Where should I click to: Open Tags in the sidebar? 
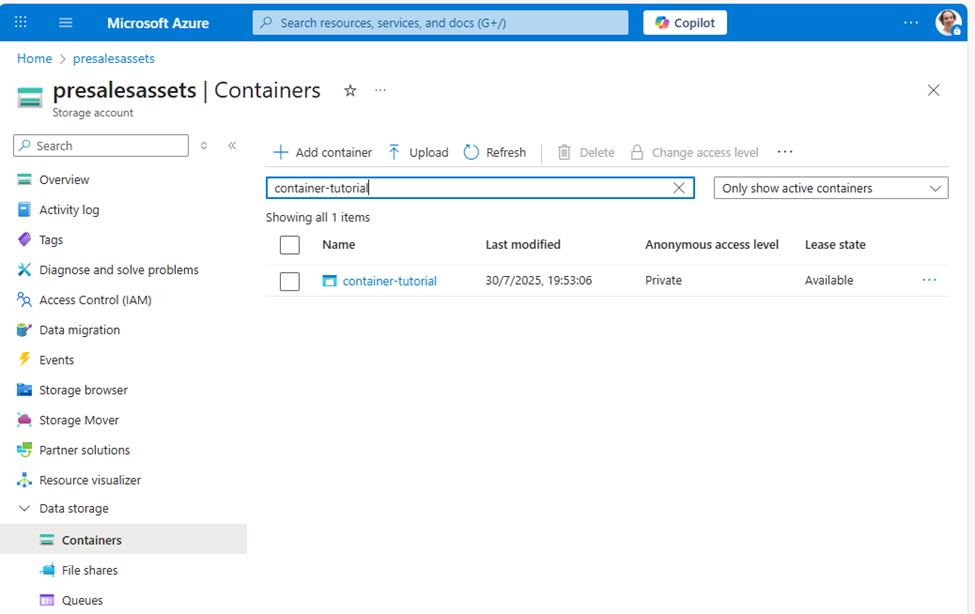tap(51, 240)
